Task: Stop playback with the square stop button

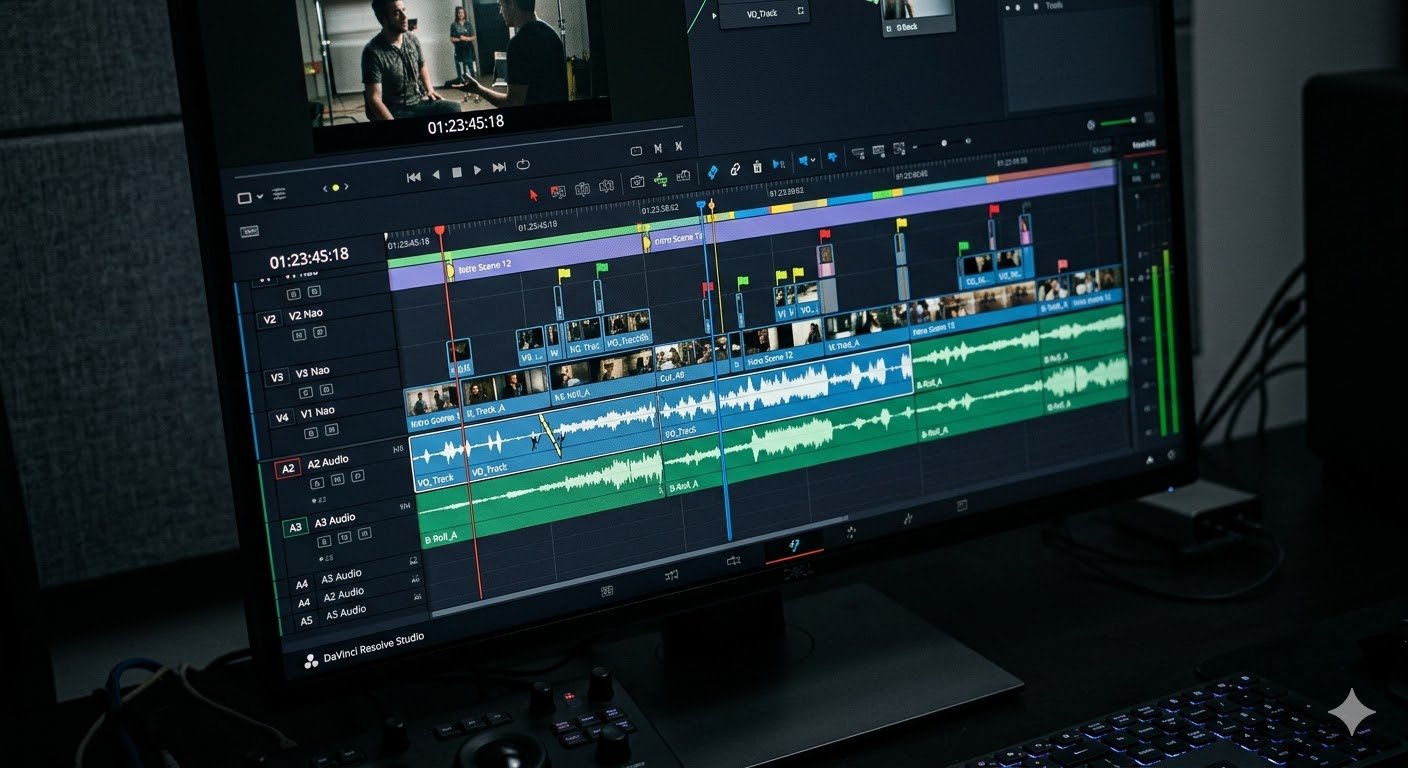Action: coord(457,173)
